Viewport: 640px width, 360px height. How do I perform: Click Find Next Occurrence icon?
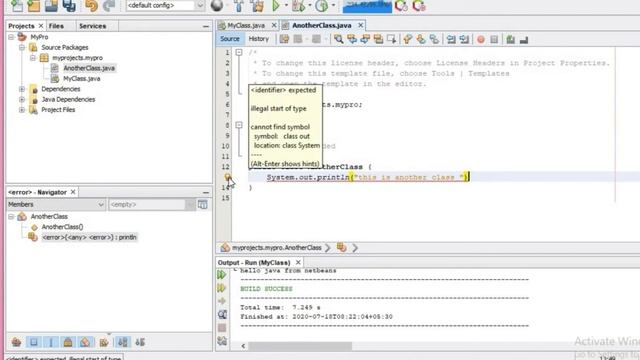[365, 39]
